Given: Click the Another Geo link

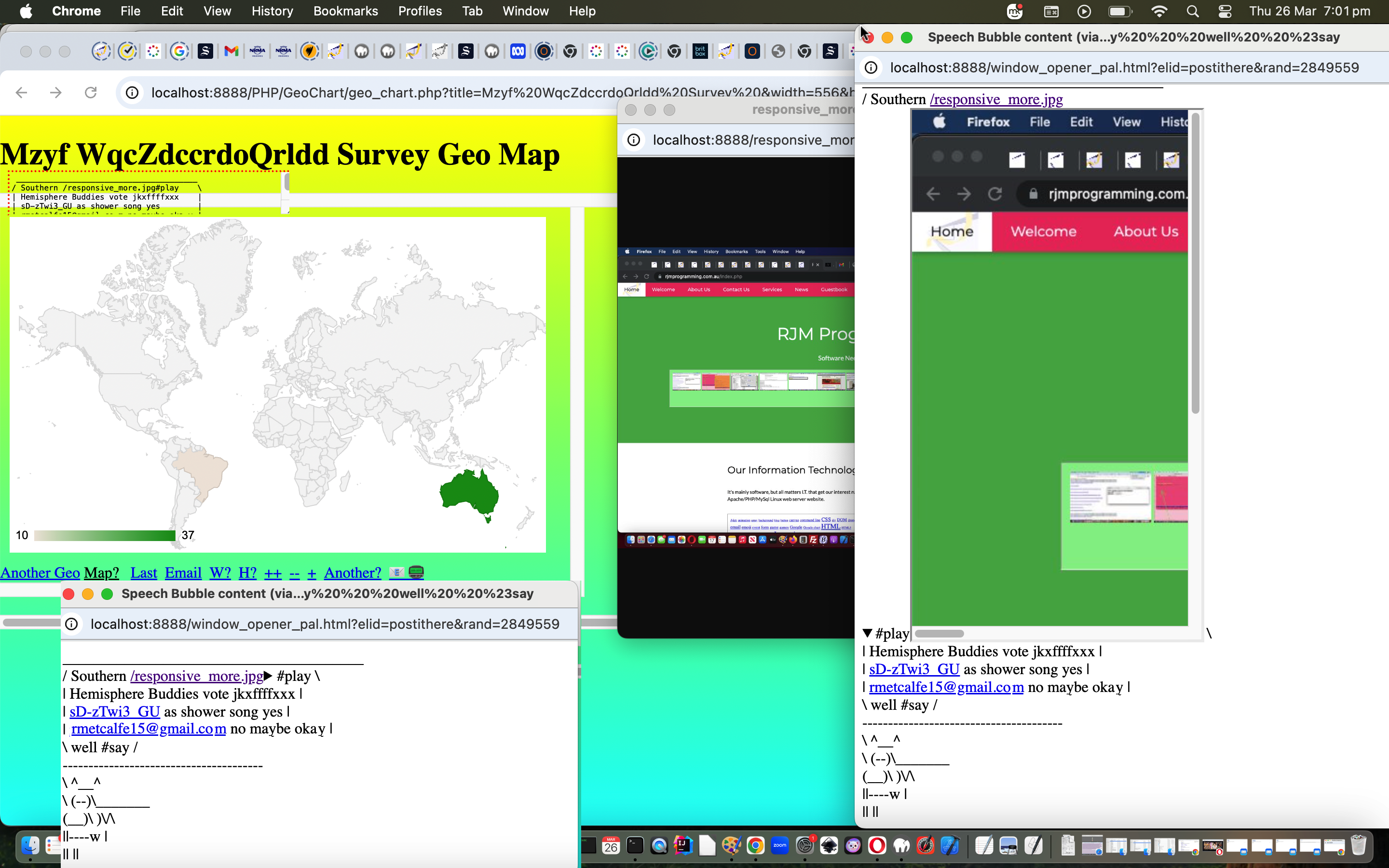Looking at the screenshot, I should (x=40, y=572).
